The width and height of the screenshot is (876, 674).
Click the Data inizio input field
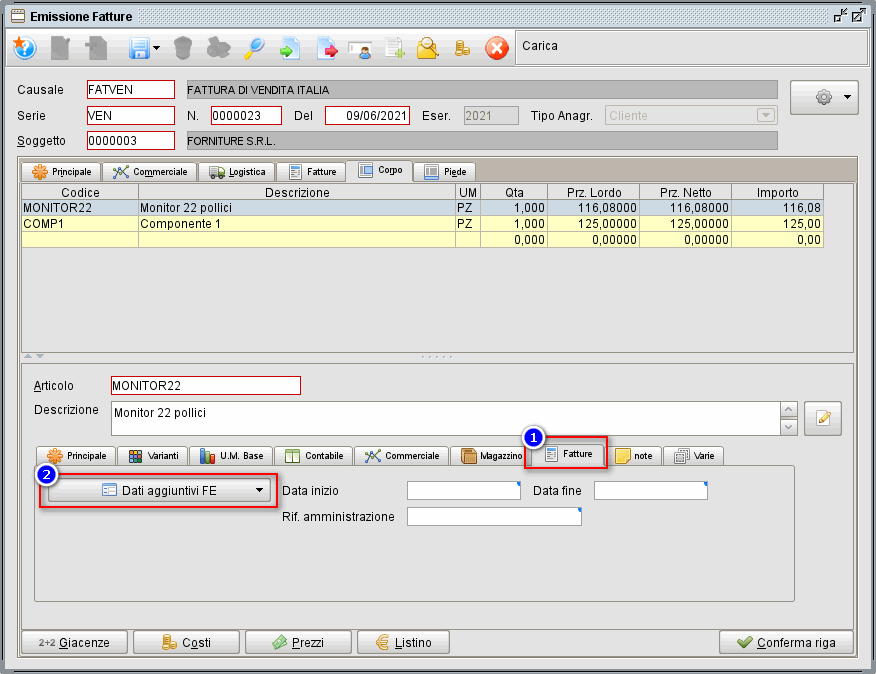coord(463,490)
